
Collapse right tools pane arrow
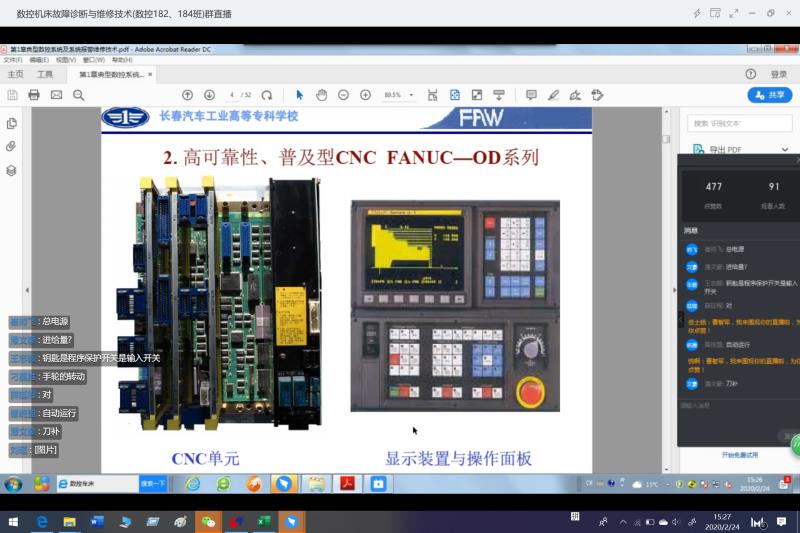(x=674, y=290)
